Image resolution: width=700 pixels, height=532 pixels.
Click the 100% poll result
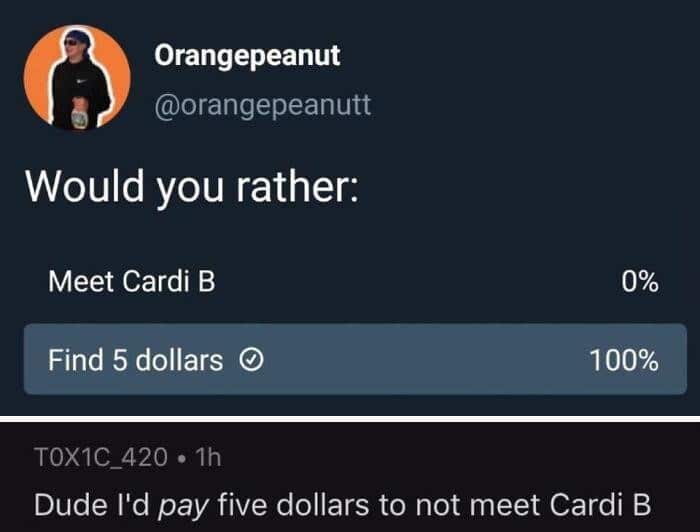point(624,360)
